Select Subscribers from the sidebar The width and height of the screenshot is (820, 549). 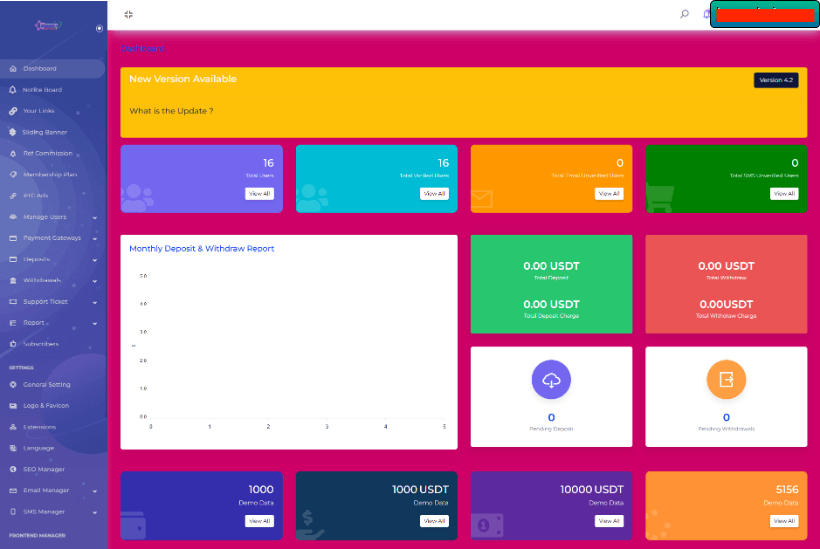tap(40, 344)
